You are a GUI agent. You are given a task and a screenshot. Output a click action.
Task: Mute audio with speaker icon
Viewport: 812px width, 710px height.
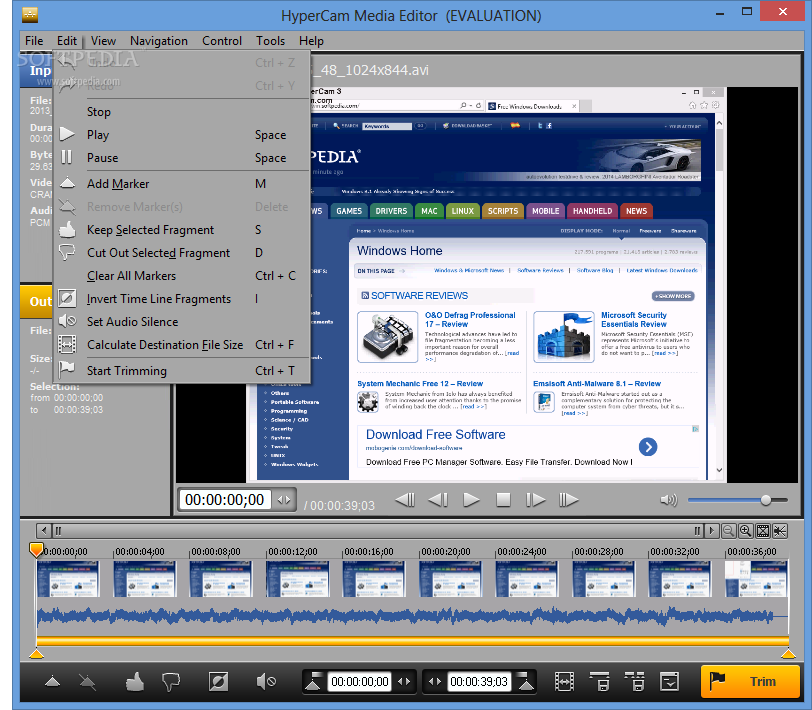pyautogui.click(x=669, y=500)
